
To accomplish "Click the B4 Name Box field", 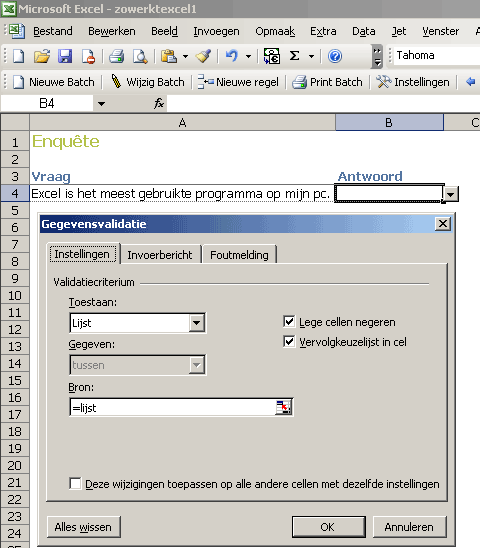I will [47, 104].
